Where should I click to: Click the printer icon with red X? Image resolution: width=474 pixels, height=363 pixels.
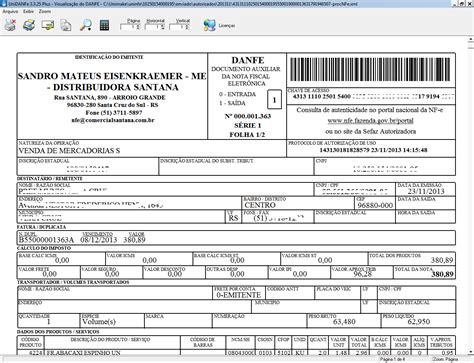[10, 25]
